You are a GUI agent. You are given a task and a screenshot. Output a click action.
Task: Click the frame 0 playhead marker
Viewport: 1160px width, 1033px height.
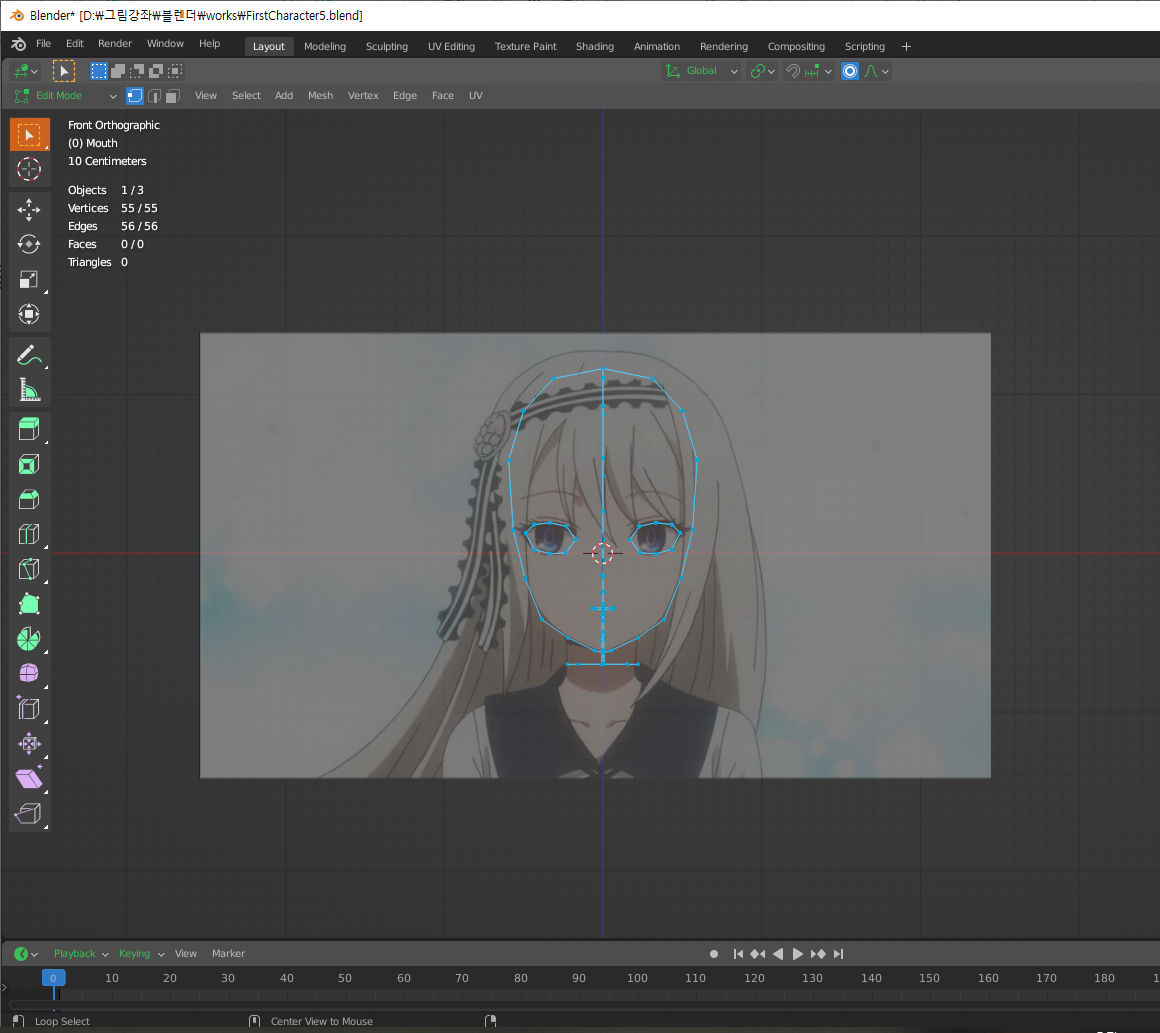coord(53,978)
